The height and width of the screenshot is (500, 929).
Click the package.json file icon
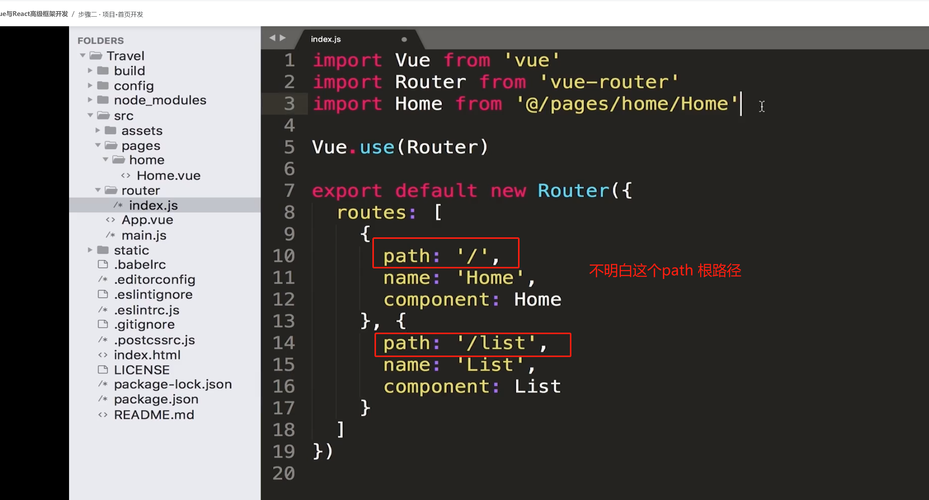pyautogui.click(x=103, y=399)
